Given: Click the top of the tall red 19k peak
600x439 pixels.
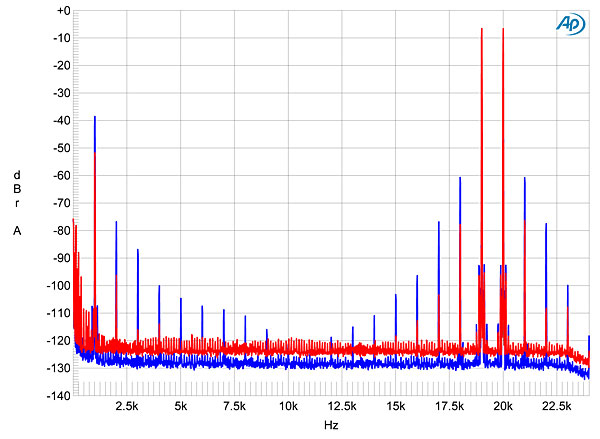Looking at the screenshot, I should (482, 29).
